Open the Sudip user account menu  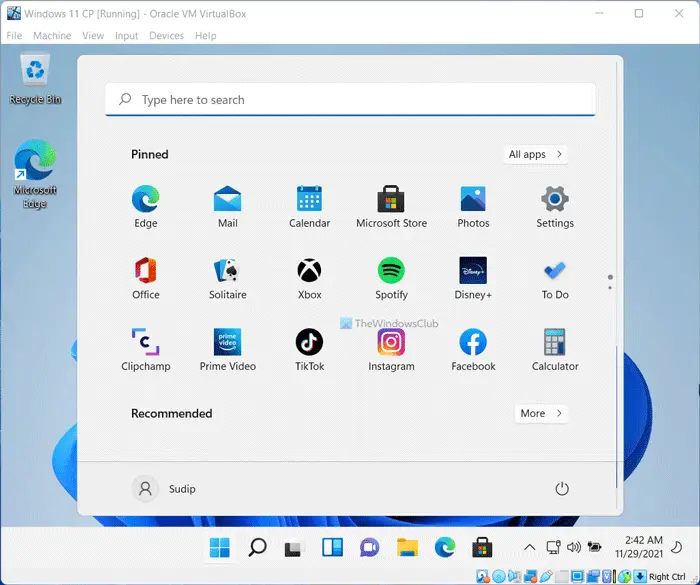pos(164,489)
